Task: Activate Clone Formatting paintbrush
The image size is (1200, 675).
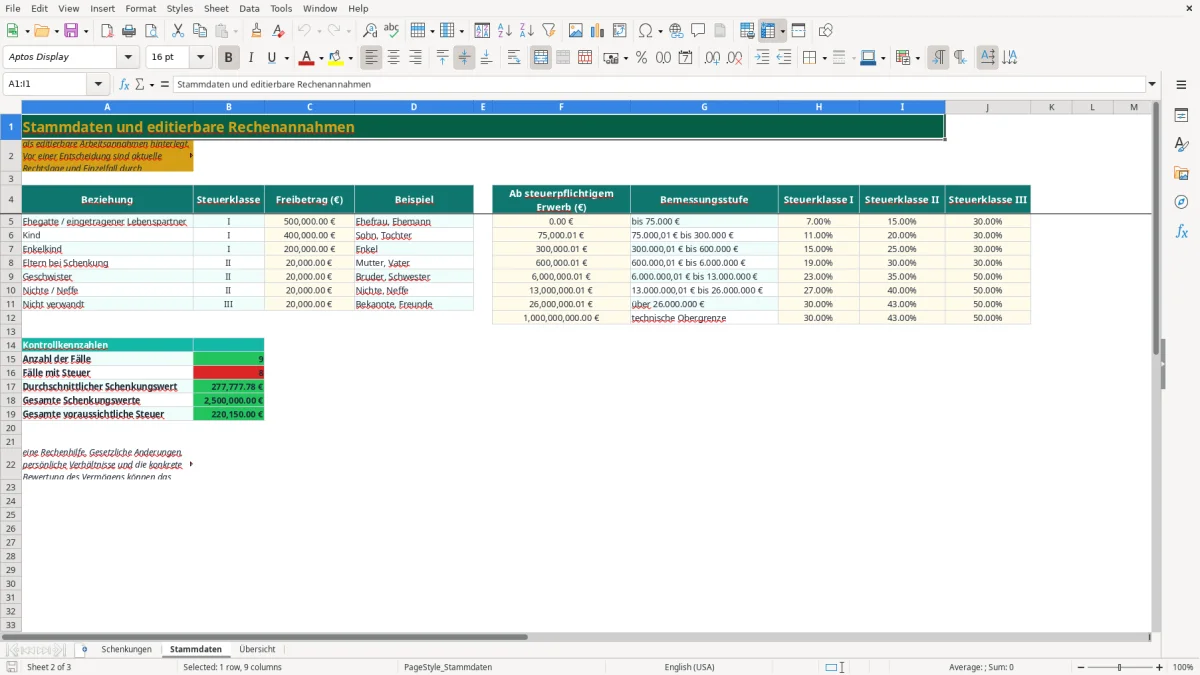Action: pyautogui.click(x=256, y=31)
